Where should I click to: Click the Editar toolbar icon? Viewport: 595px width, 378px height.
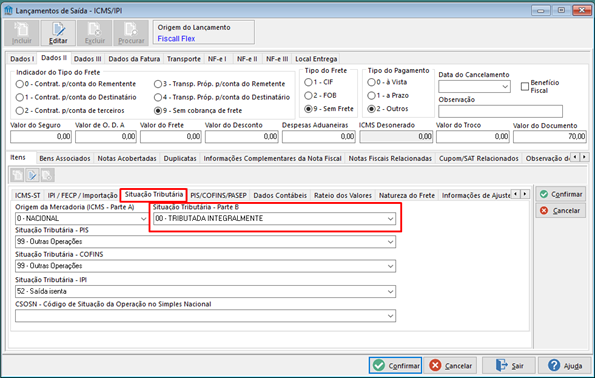(58, 33)
